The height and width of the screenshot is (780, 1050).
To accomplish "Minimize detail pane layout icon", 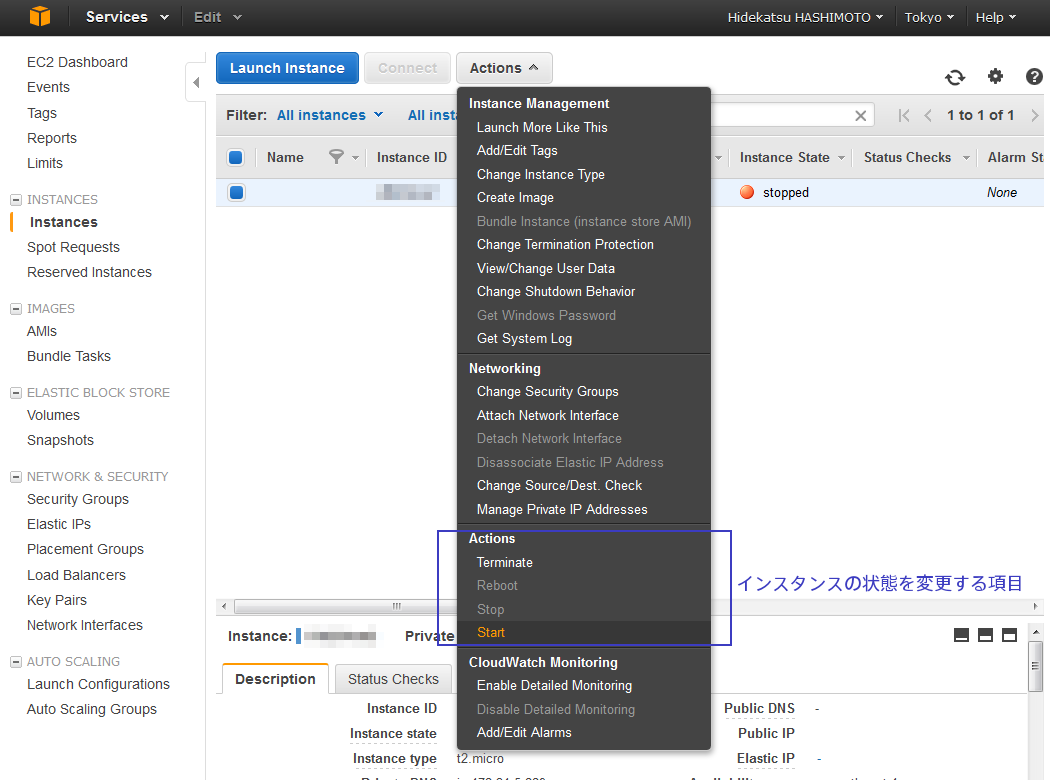I will point(961,635).
